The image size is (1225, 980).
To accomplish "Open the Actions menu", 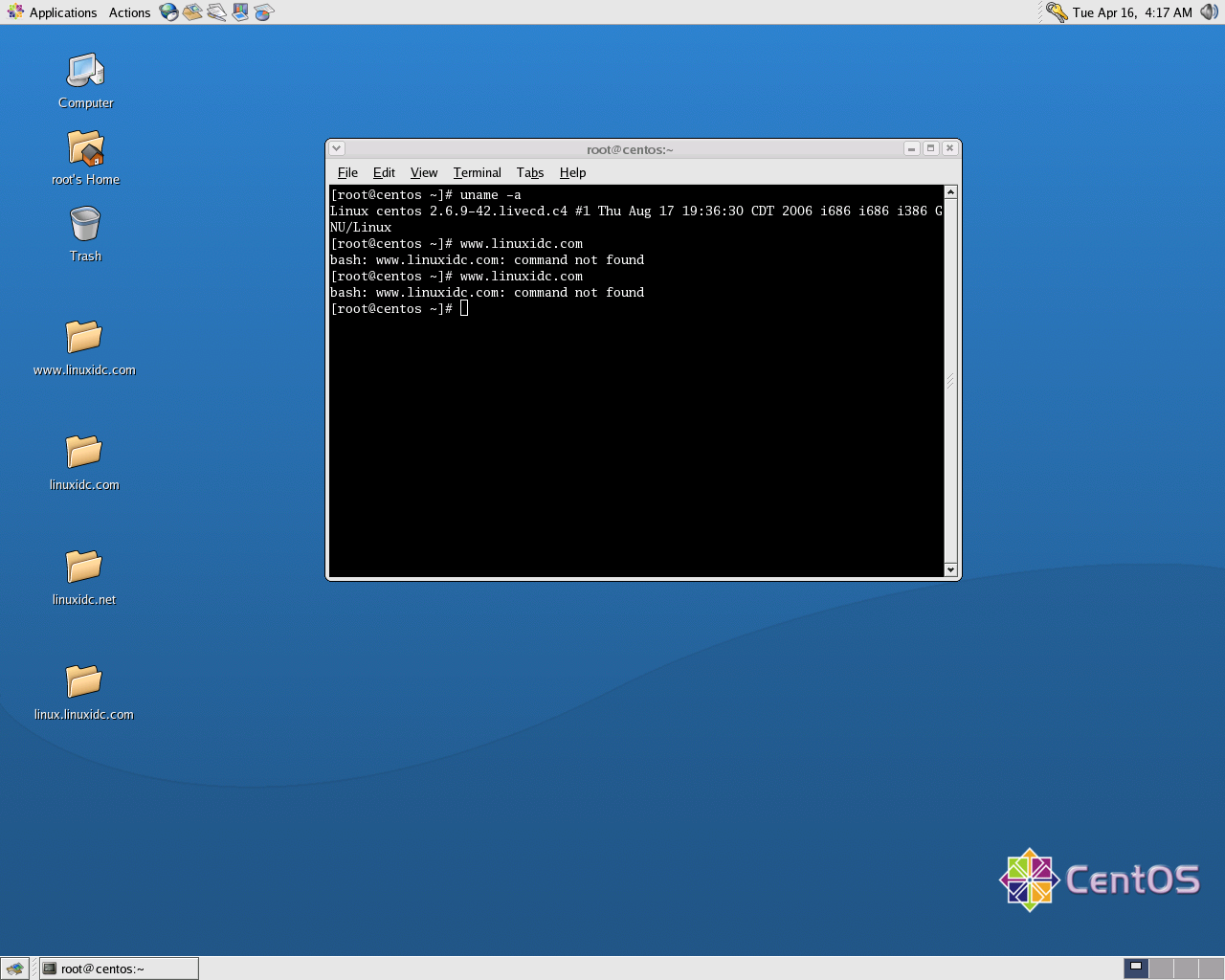I will pyautogui.click(x=129, y=12).
